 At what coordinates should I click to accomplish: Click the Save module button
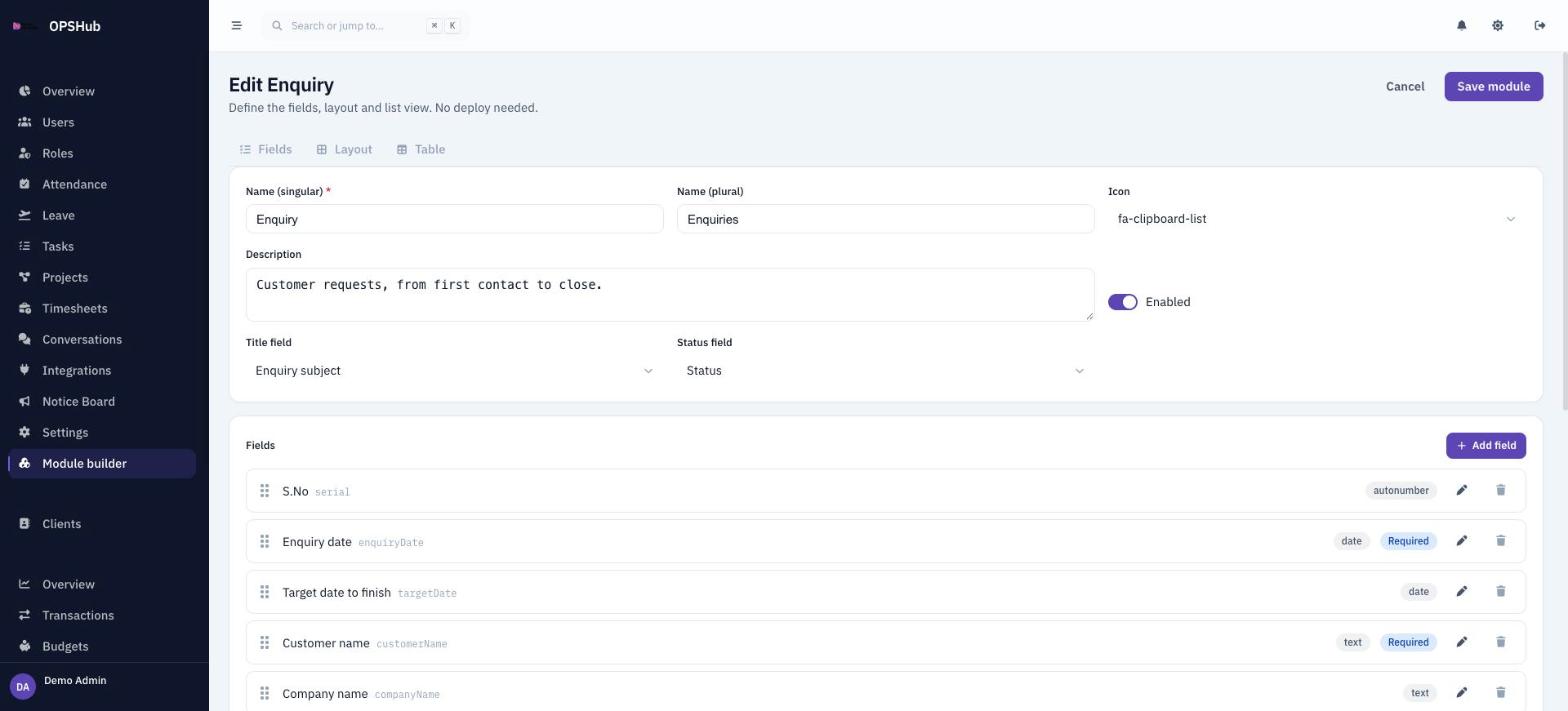coord(1493,86)
